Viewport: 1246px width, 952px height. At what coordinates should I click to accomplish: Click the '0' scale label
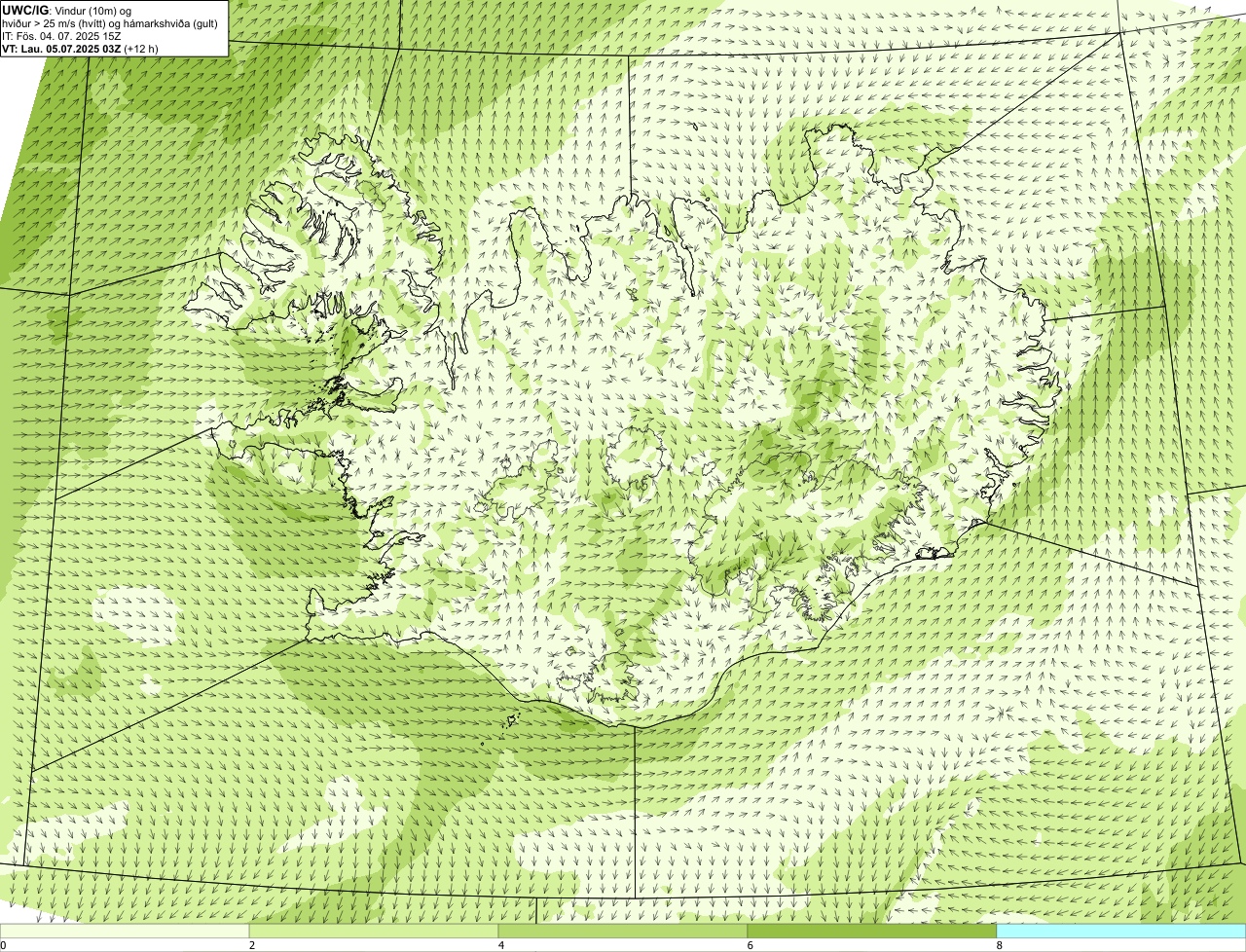click(x=3, y=945)
